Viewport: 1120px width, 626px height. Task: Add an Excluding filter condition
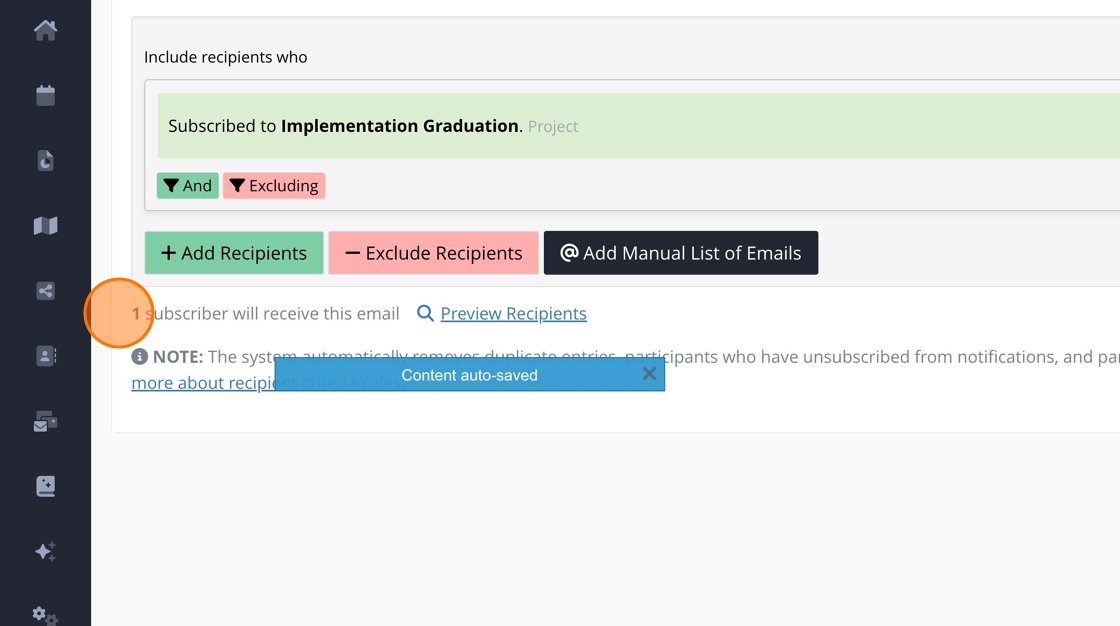coord(273,186)
